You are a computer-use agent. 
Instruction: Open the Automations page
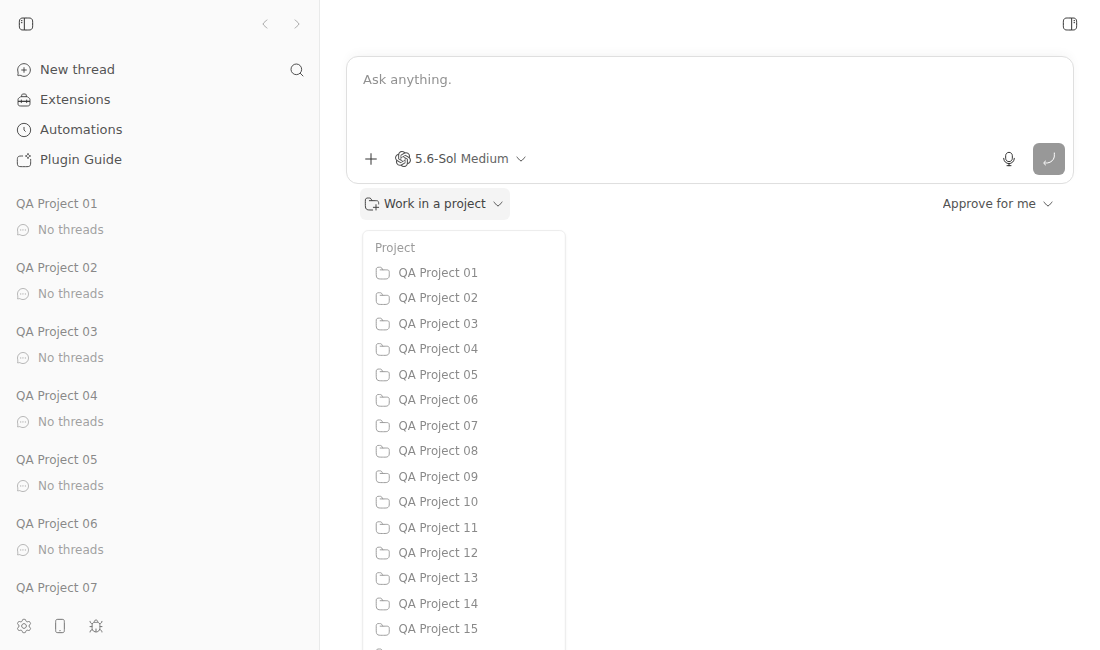coord(81,130)
